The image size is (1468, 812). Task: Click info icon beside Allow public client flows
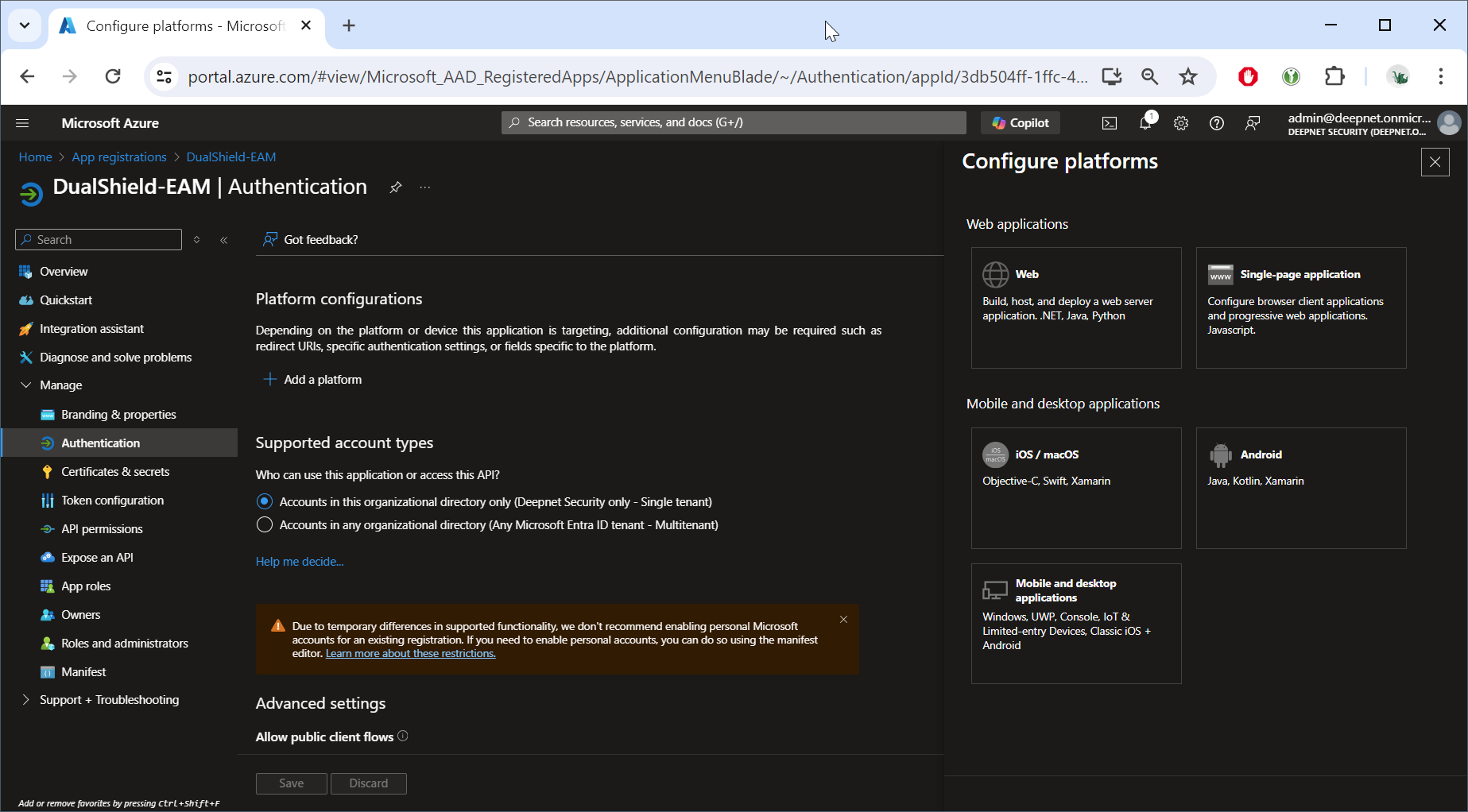(403, 736)
